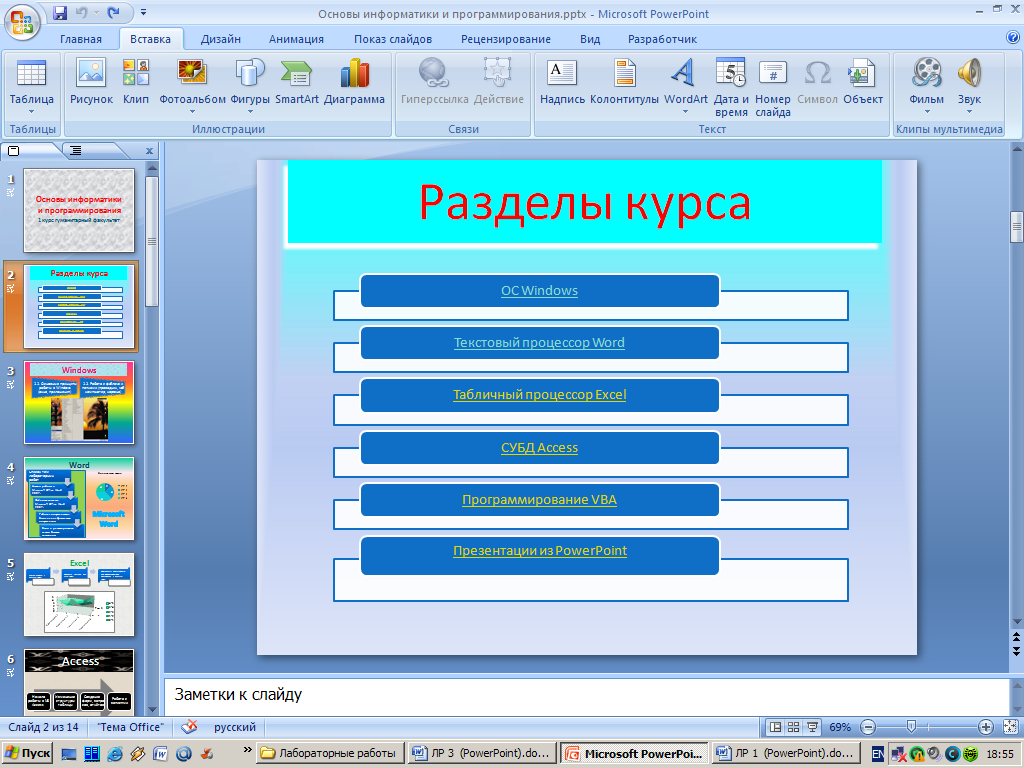Insert a SmartArt graphic
Image resolution: width=1024 pixels, height=768 pixels.
(x=296, y=82)
